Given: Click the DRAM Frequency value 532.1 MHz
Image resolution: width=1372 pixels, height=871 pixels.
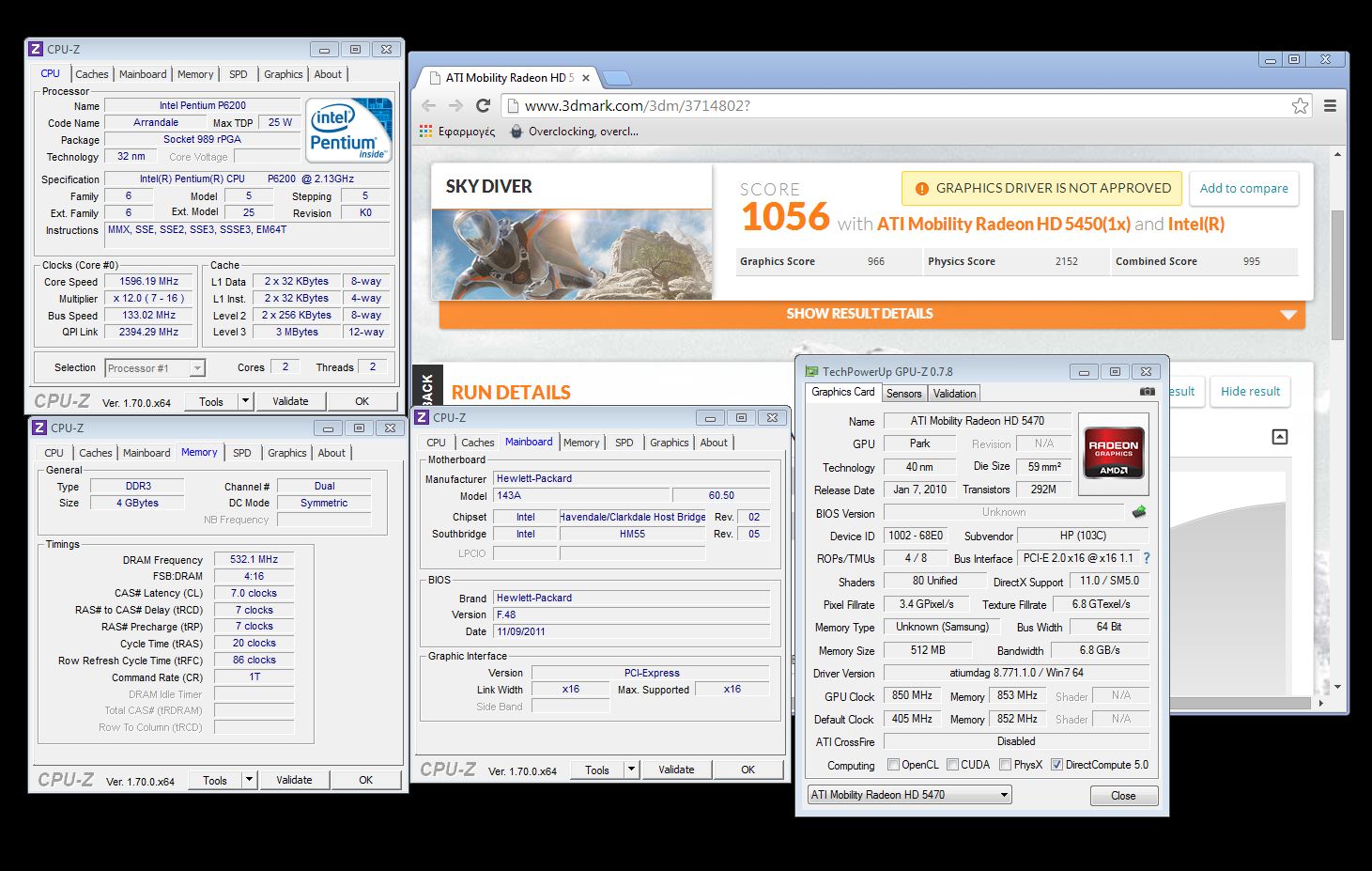Looking at the screenshot, I should (x=254, y=559).
